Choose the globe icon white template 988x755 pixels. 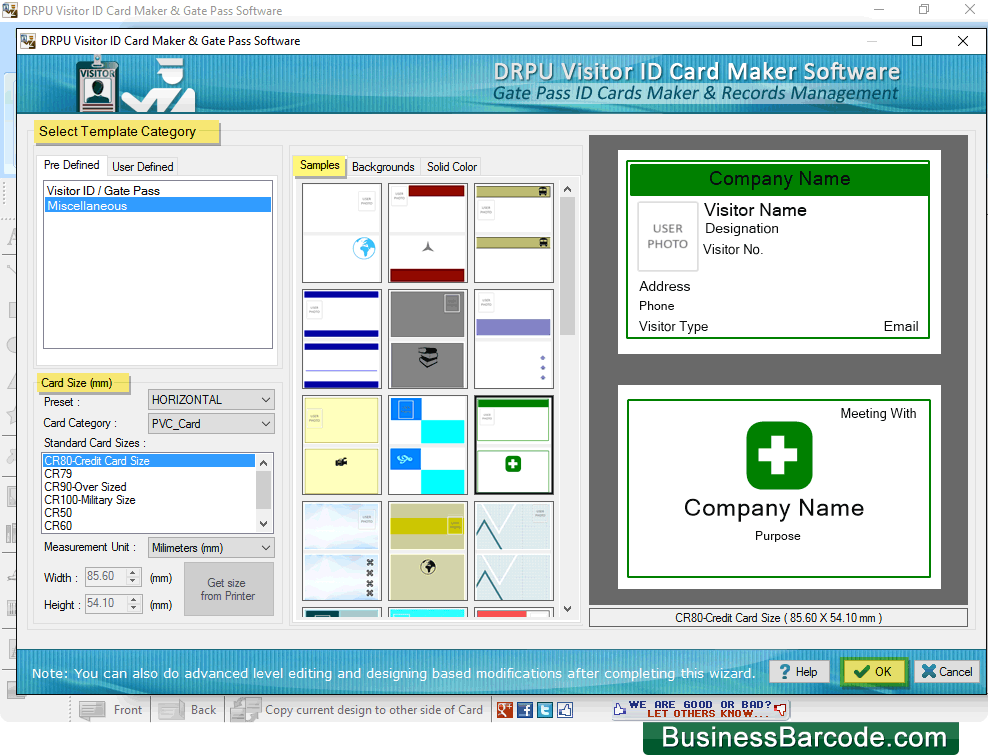(342, 233)
